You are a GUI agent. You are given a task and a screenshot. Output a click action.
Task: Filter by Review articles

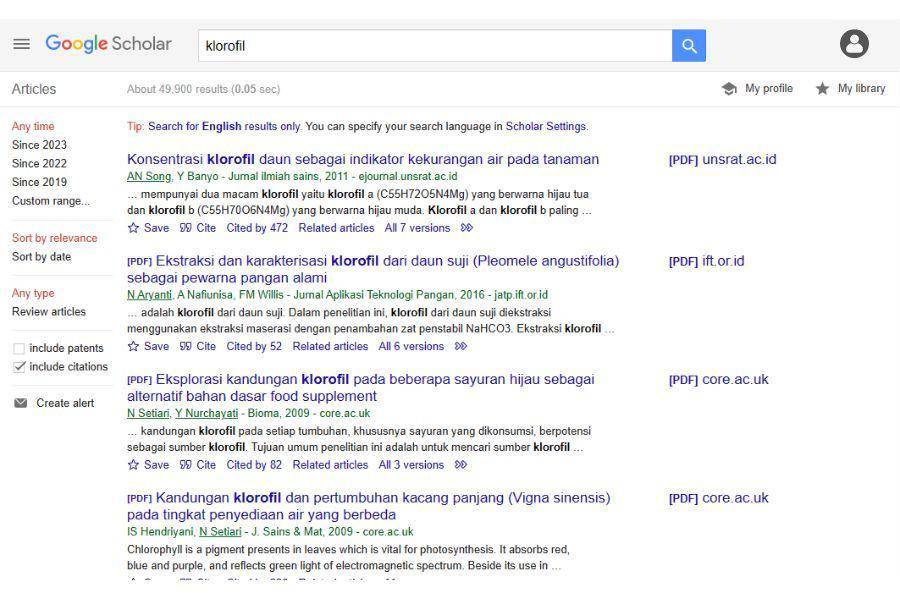(49, 312)
